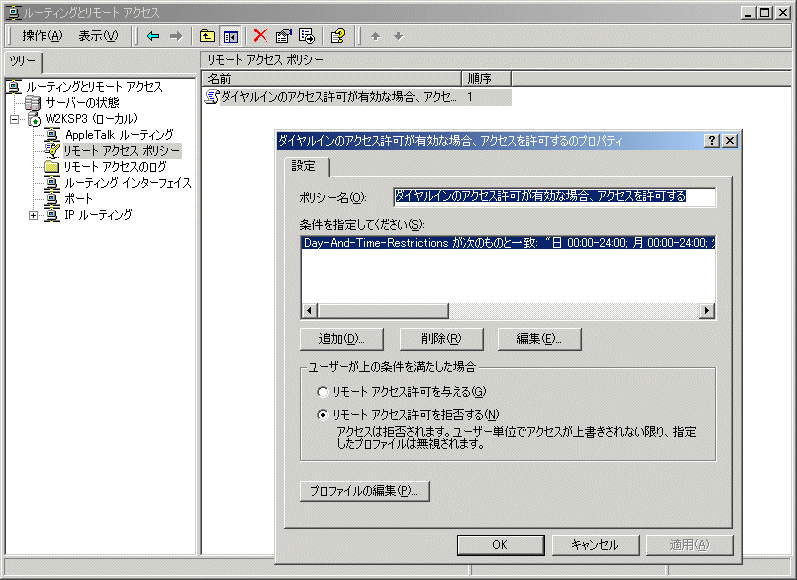Click the Export list toolbar icon

[x=307, y=36]
